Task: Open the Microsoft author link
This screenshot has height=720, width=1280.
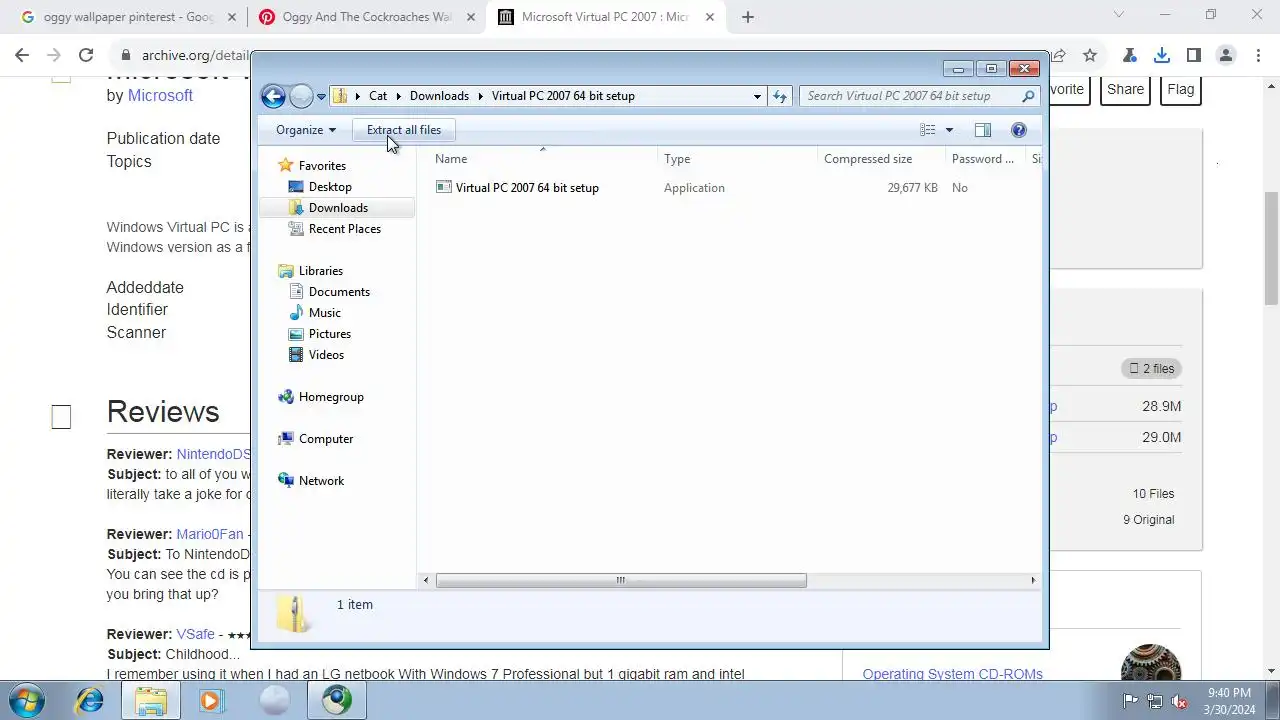Action: tap(160, 95)
